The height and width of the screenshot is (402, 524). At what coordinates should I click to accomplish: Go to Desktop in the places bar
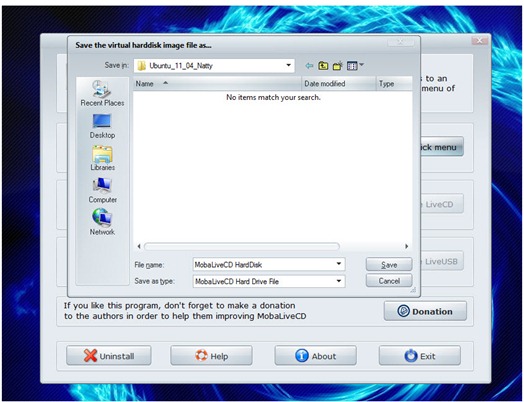102,126
